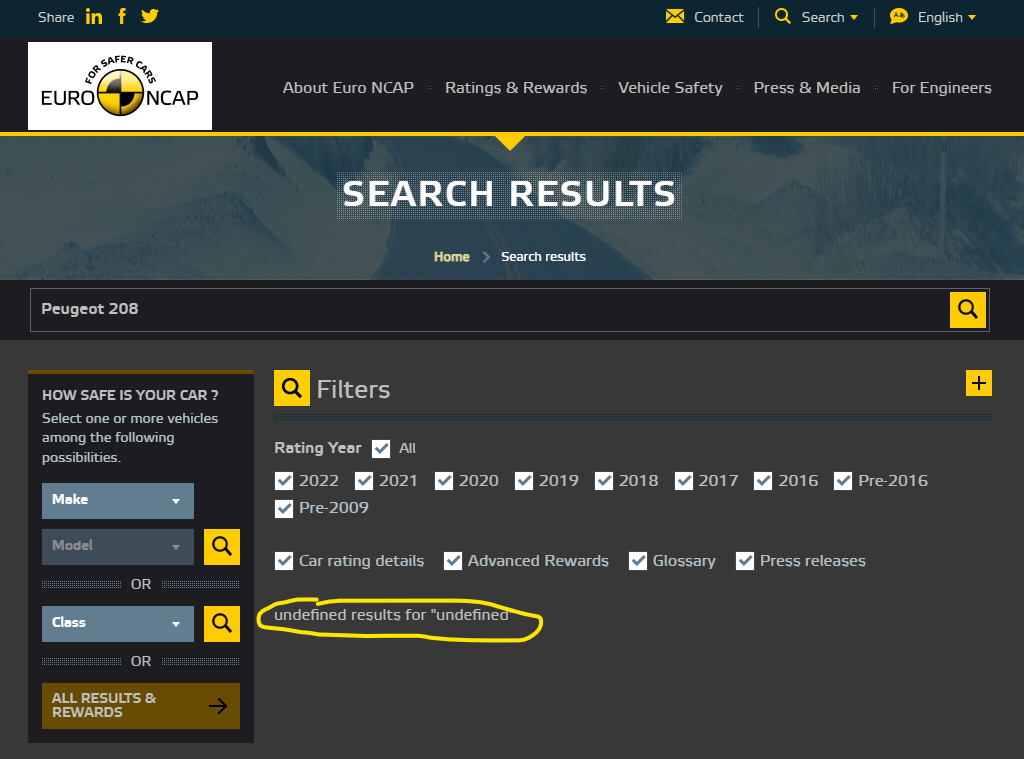Click the top bar Search magnifier icon
The width and height of the screenshot is (1024, 759).
(x=782, y=16)
